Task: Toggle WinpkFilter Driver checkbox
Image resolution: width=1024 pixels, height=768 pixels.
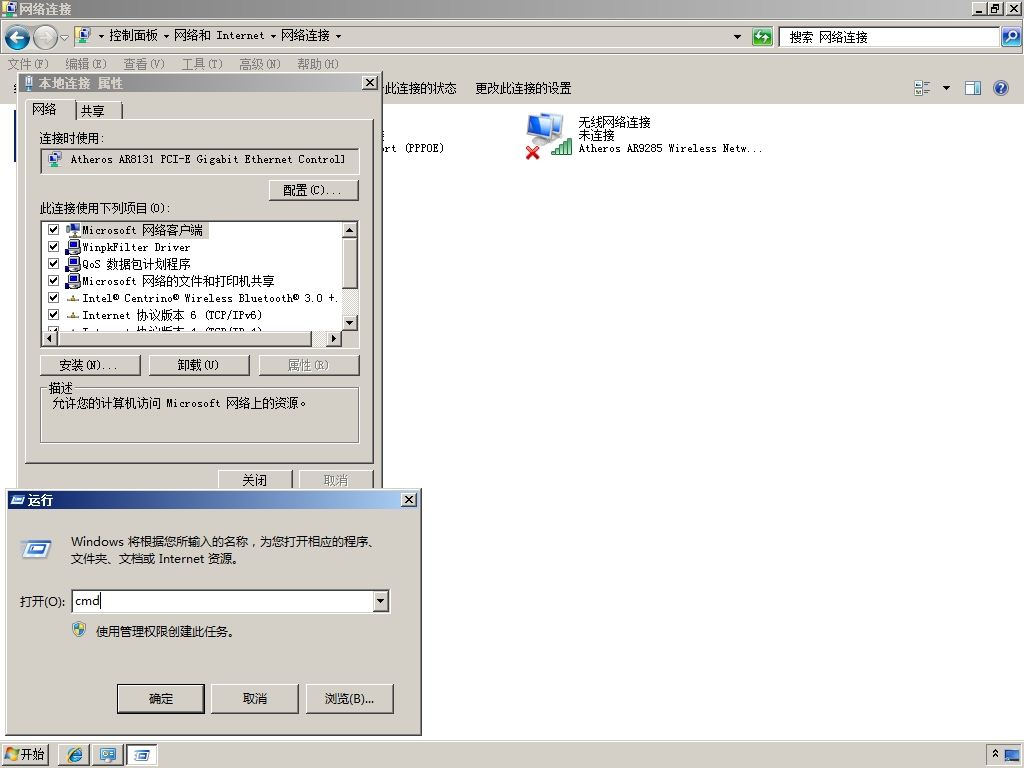Action: click(x=54, y=247)
